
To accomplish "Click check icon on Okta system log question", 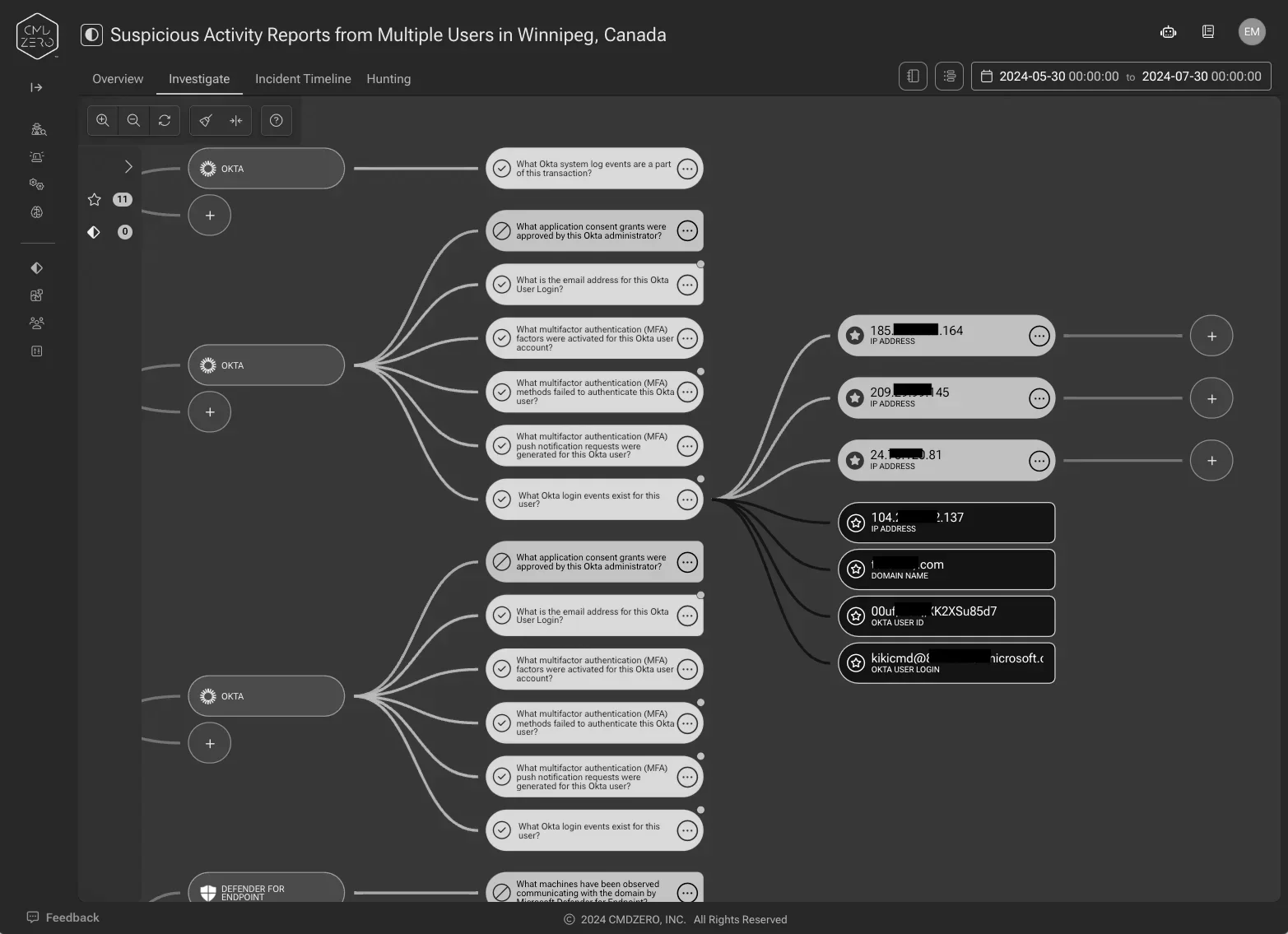I will pyautogui.click(x=502, y=169).
